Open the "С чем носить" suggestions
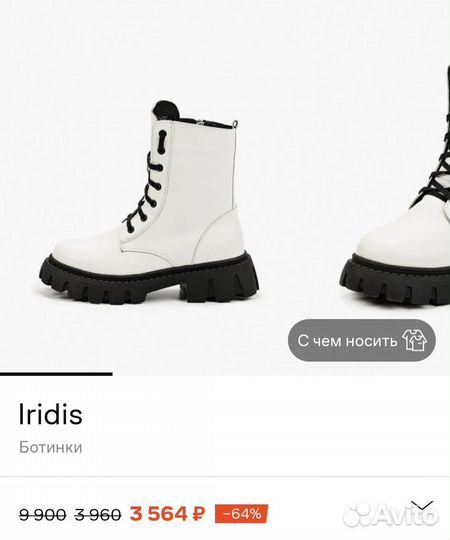This screenshot has width=450, height=540. coord(362,340)
